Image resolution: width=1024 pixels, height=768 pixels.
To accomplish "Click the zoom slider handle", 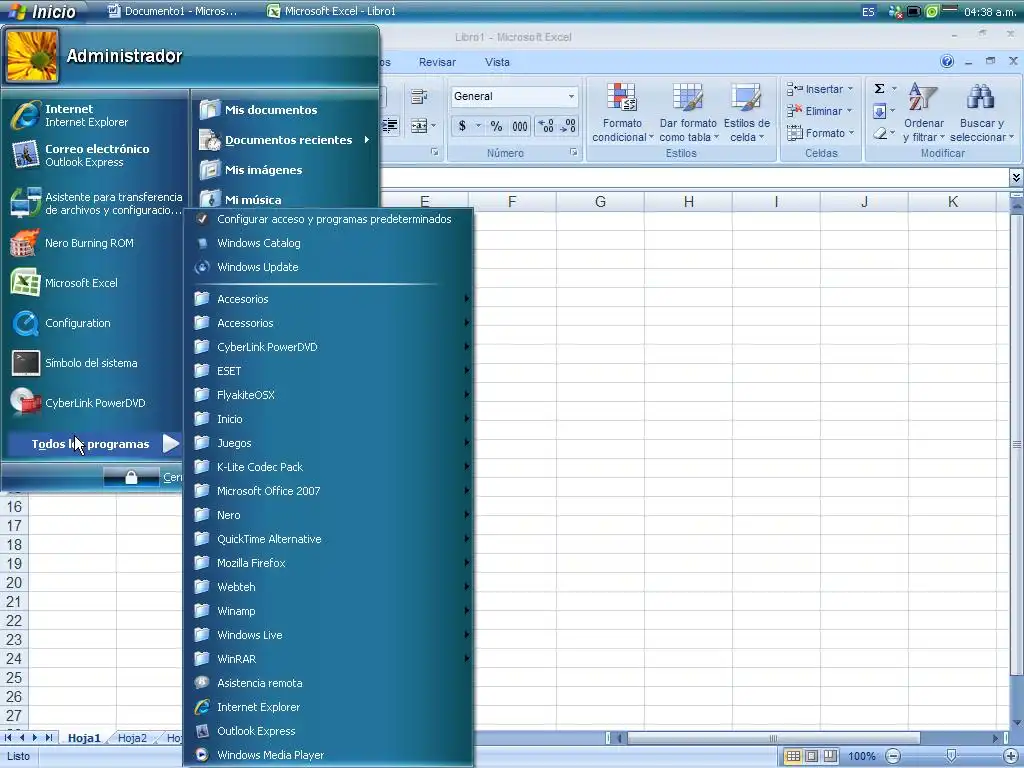I will click(951, 756).
